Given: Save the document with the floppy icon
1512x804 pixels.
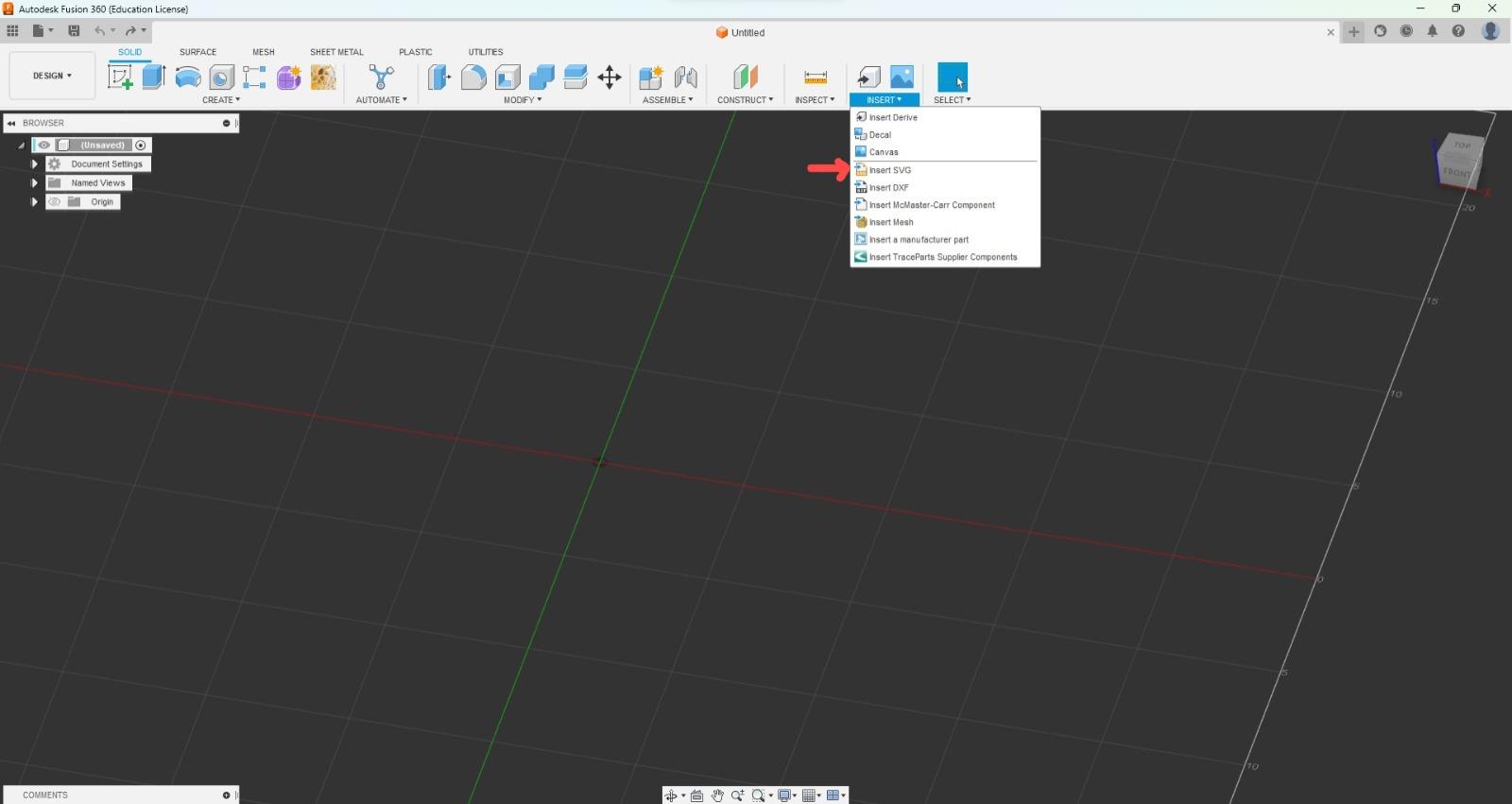Looking at the screenshot, I should pos(74,31).
